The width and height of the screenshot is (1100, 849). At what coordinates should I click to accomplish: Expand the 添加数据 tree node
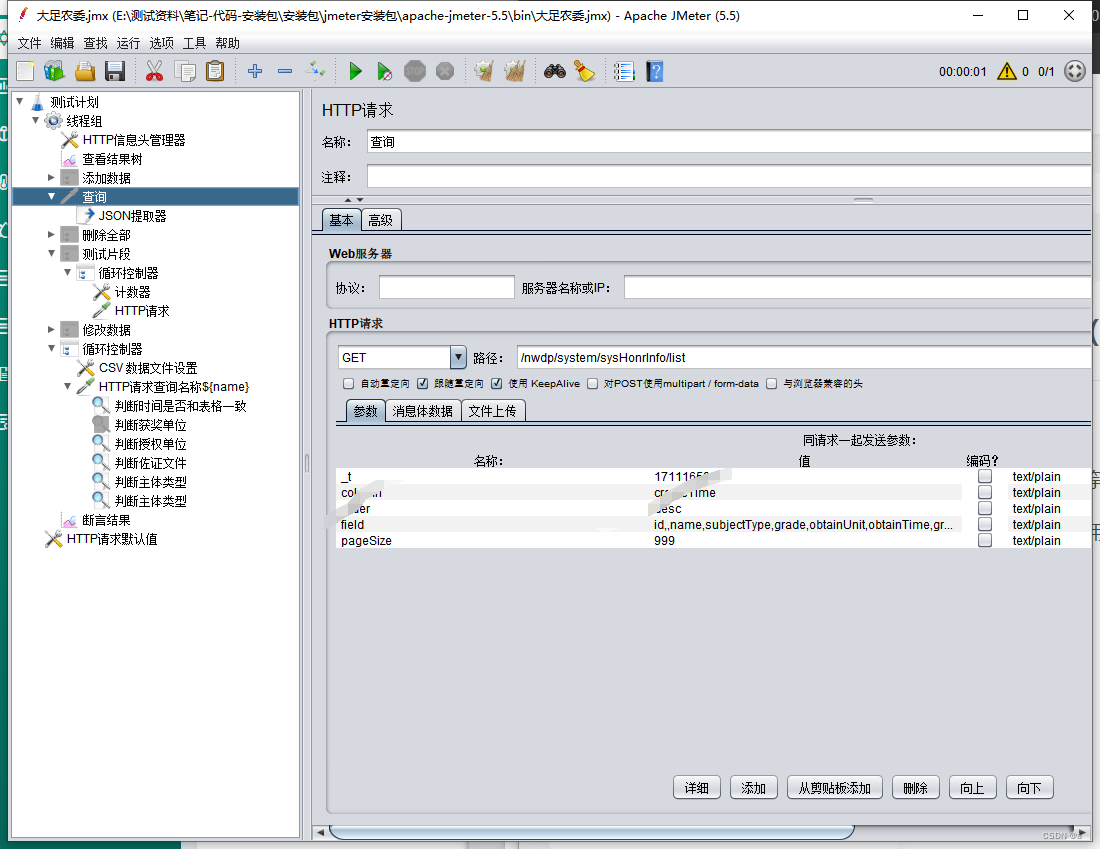51,178
